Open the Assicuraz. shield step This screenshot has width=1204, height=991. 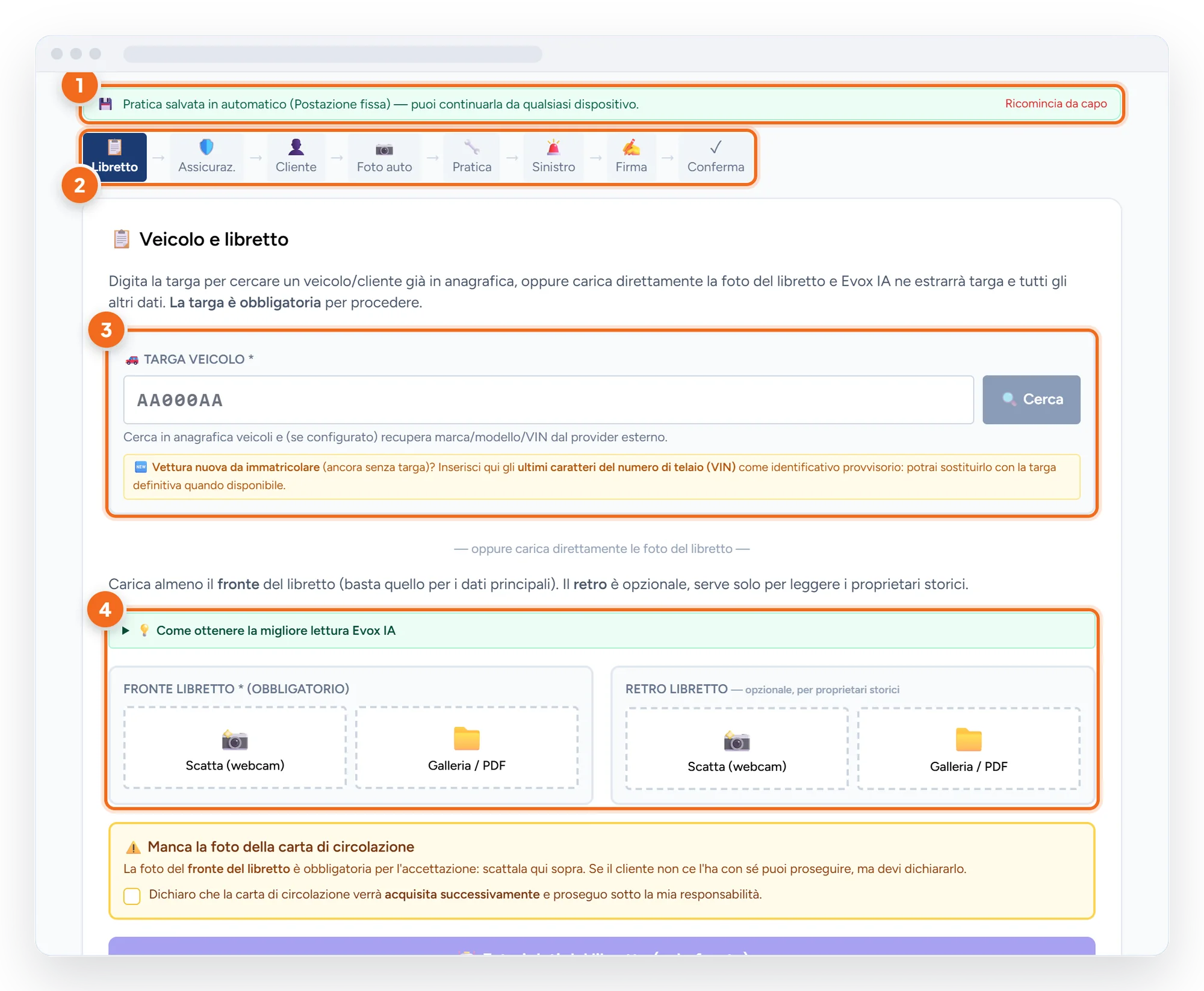pos(206,156)
